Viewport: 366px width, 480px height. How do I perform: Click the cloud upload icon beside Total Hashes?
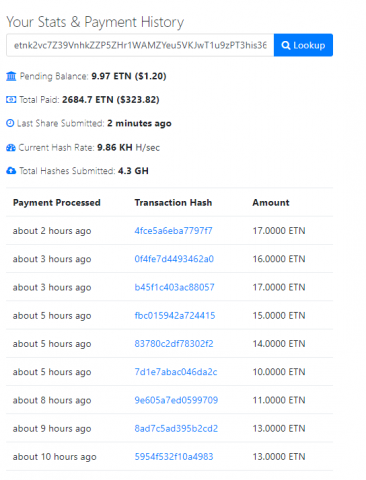pos(11,171)
